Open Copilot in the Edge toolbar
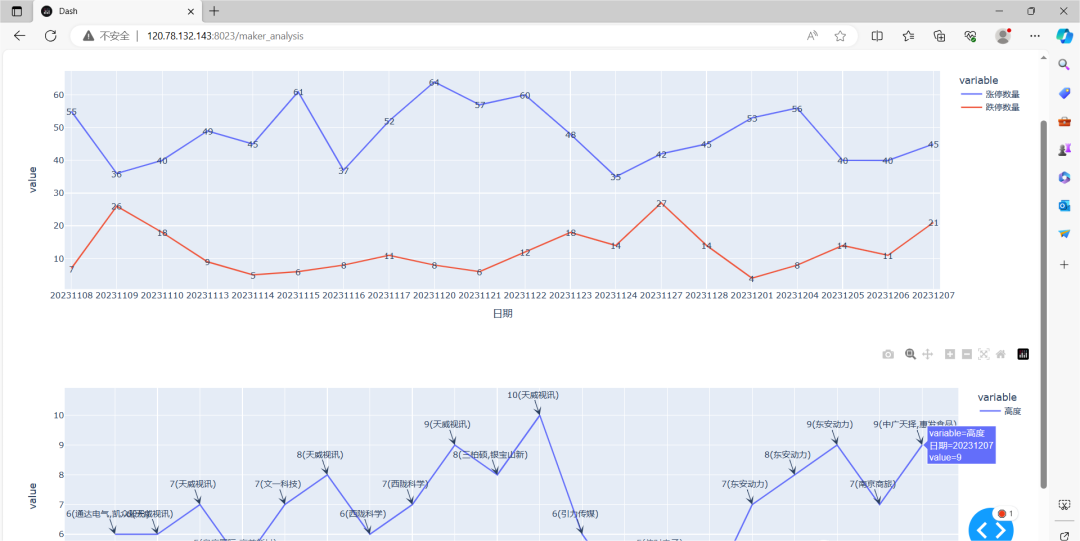 tap(1065, 36)
